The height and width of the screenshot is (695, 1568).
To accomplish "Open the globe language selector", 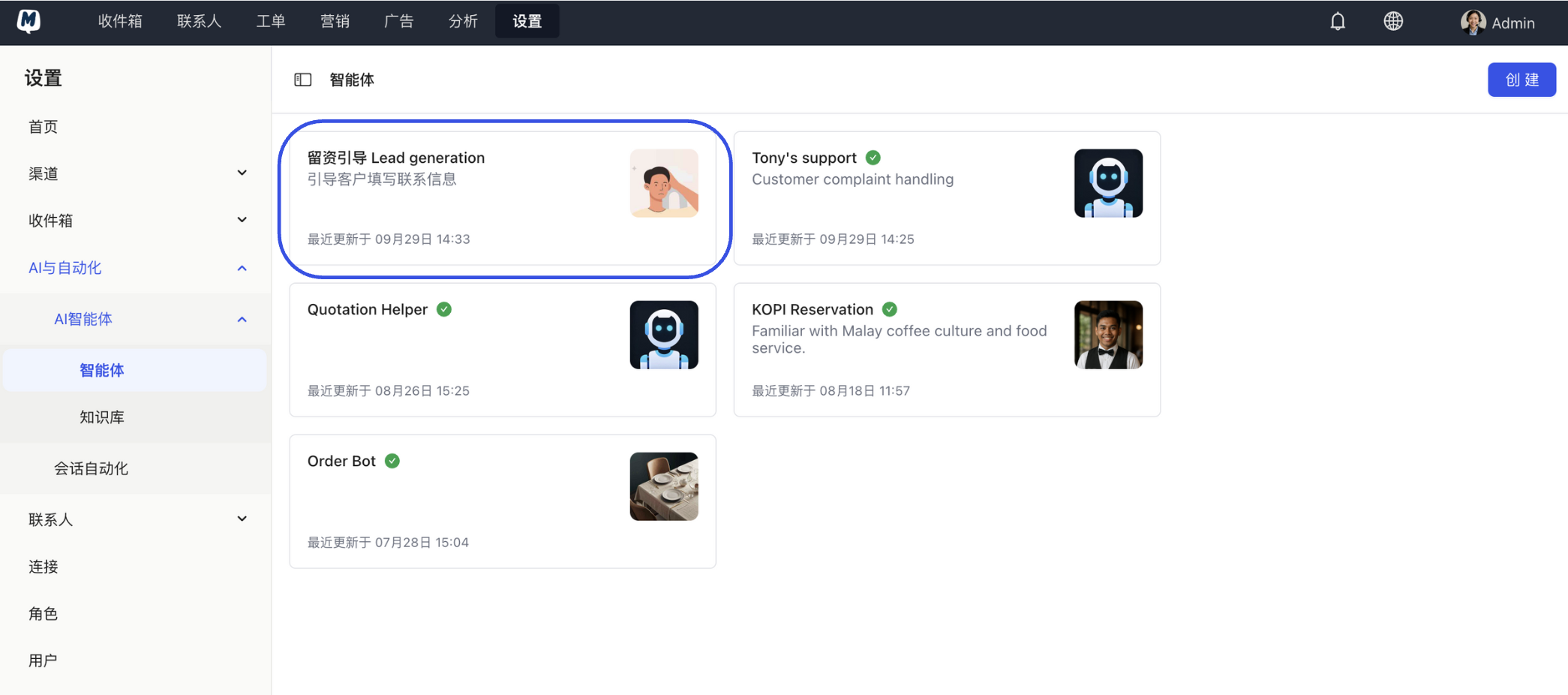I will pyautogui.click(x=1393, y=22).
